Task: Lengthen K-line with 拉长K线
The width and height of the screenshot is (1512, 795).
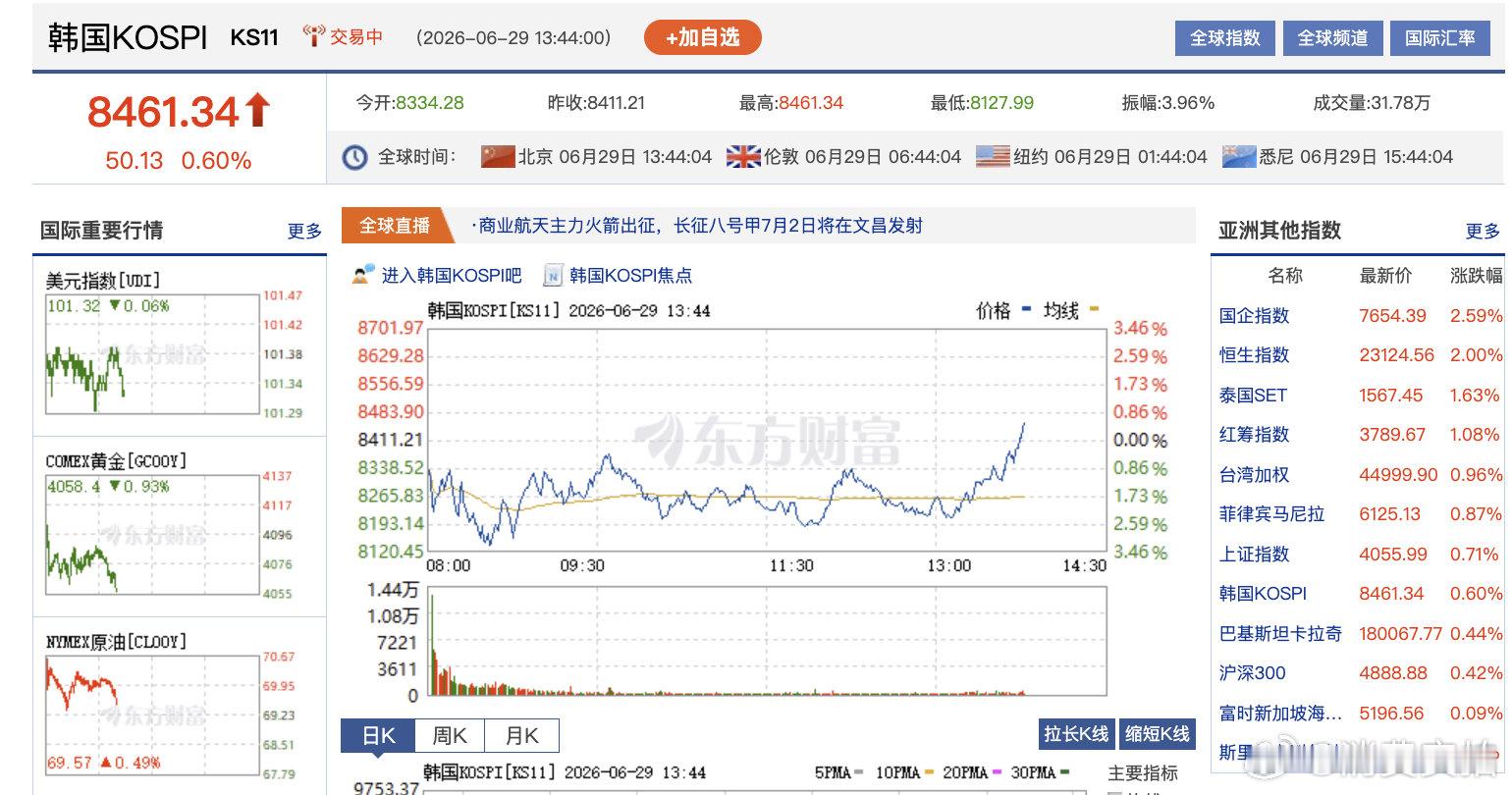Action: (x=1076, y=734)
